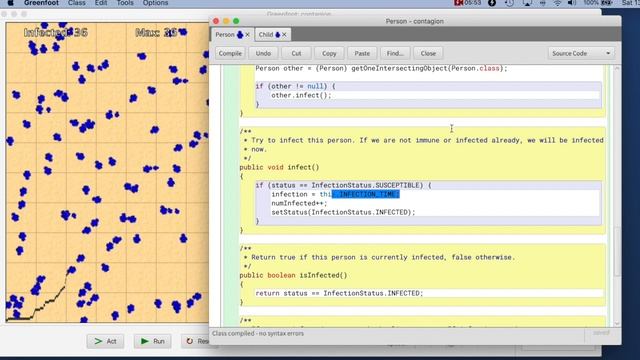Click the Undo button in the editor toolbar

point(263,53)
